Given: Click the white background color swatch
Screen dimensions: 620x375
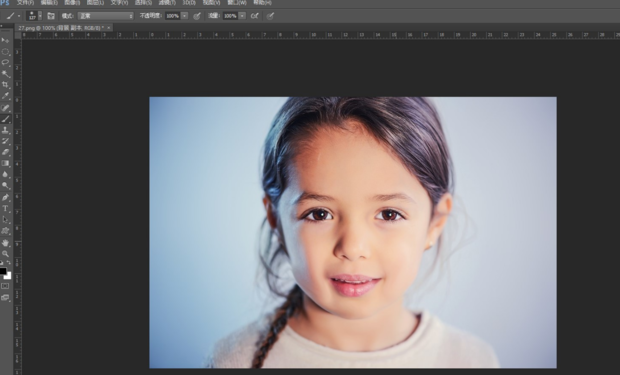Looking at the screenshot, I should pos(8,276).
